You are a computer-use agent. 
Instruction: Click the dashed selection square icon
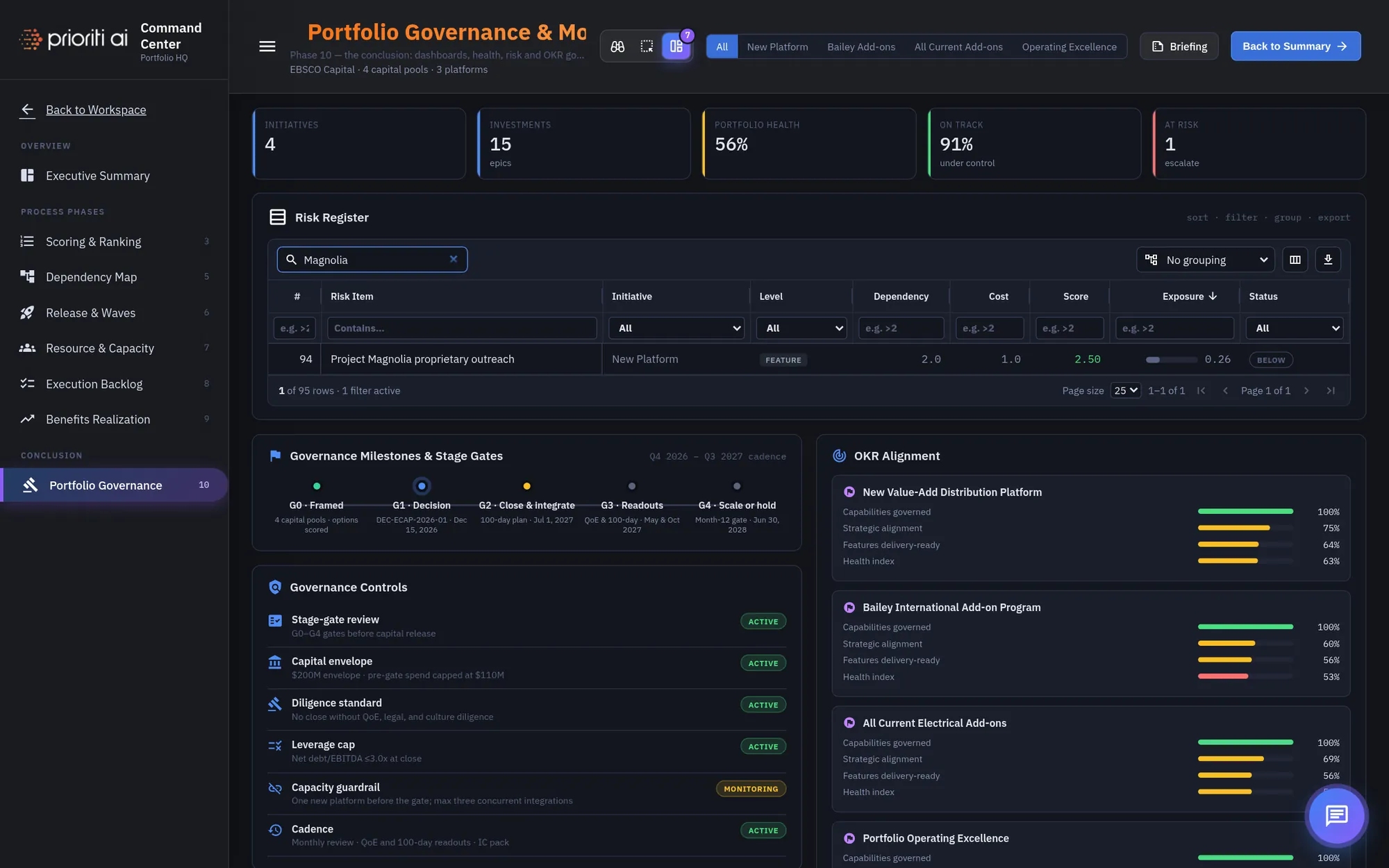(647, 47)
